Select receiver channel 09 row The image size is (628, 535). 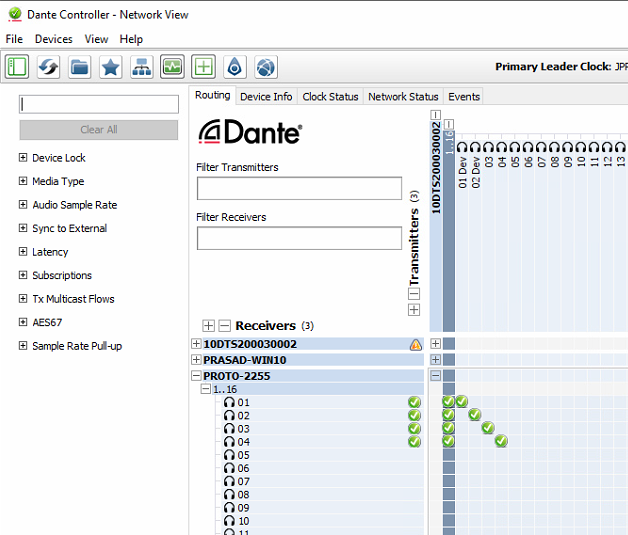point(323,508)
